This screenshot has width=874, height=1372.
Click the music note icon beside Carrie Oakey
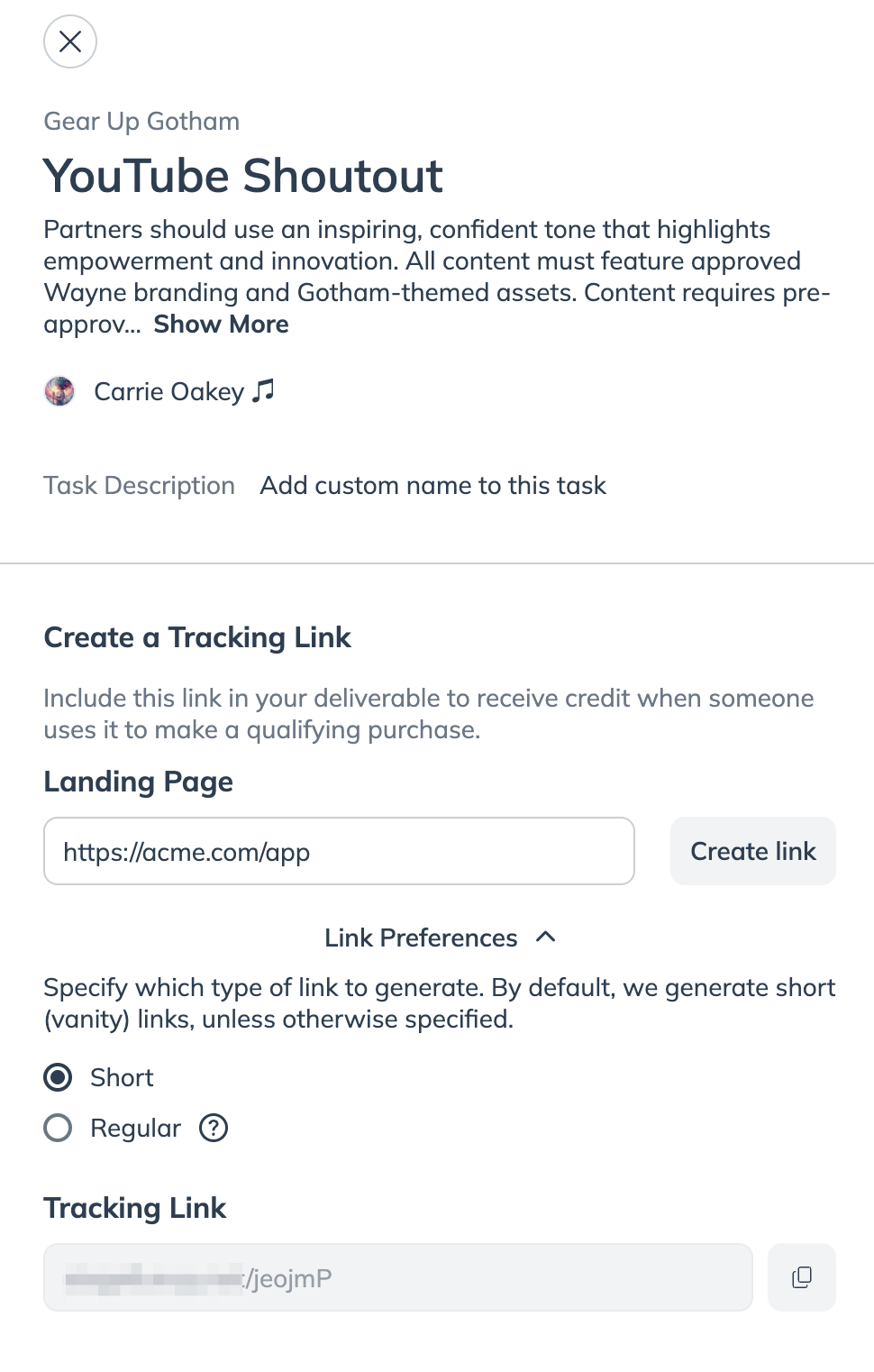point(263,390)
